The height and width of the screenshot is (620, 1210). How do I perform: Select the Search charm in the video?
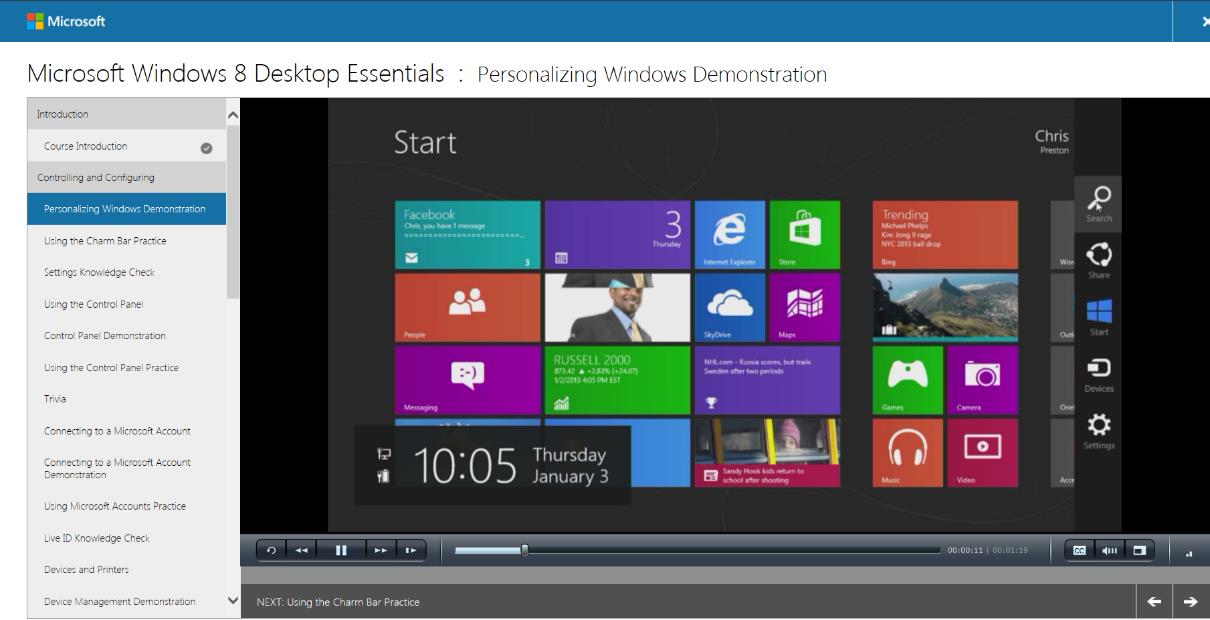click(1099, 202)
